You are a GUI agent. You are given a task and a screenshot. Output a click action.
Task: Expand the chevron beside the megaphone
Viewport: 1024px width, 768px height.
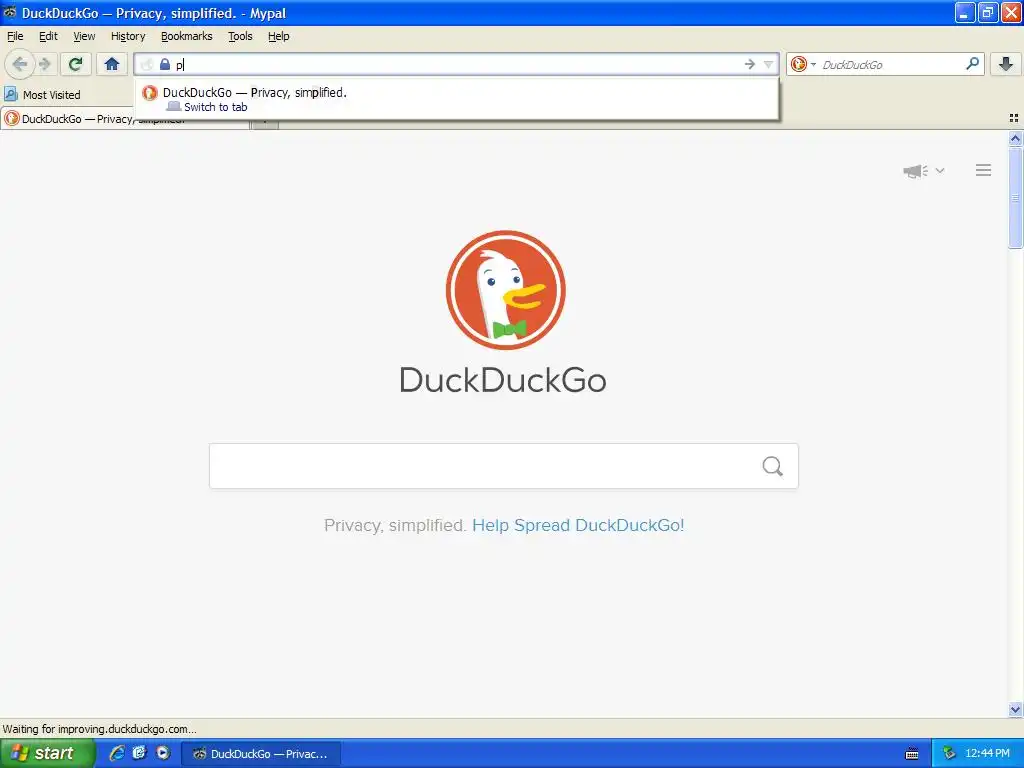pos(940,170)
